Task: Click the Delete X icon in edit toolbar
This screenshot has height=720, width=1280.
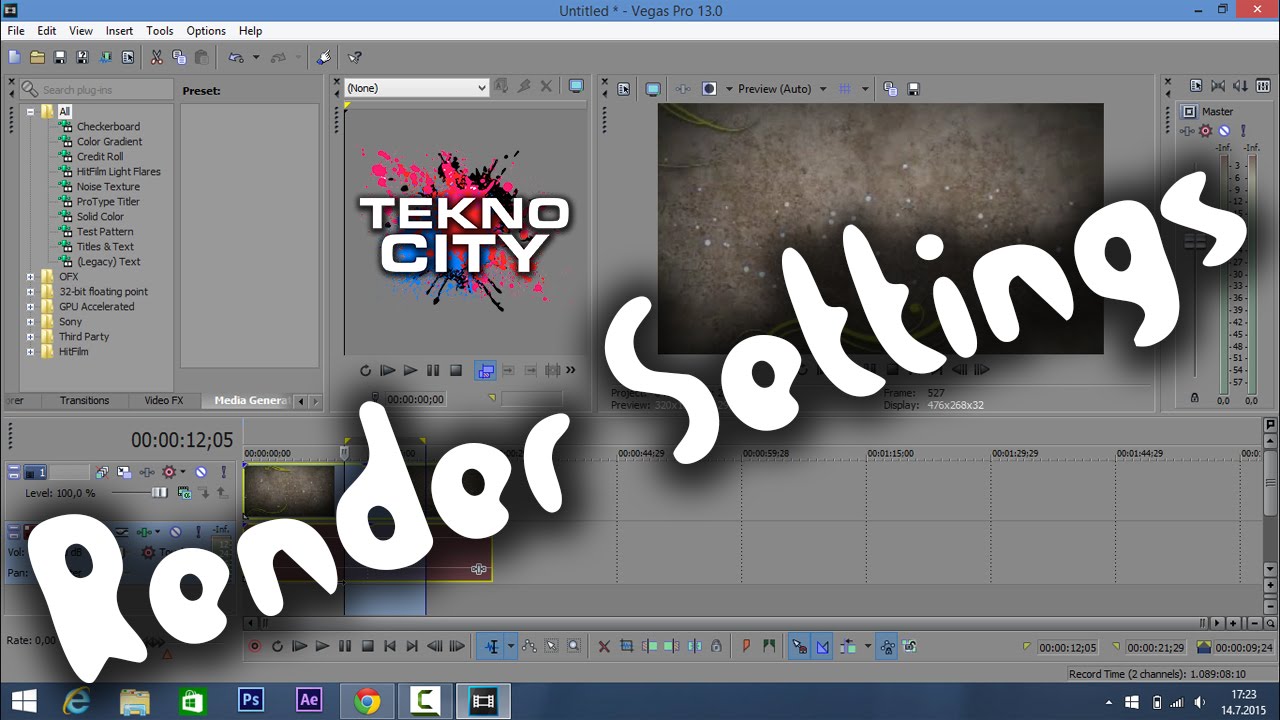Action: [x=604, y=647]
